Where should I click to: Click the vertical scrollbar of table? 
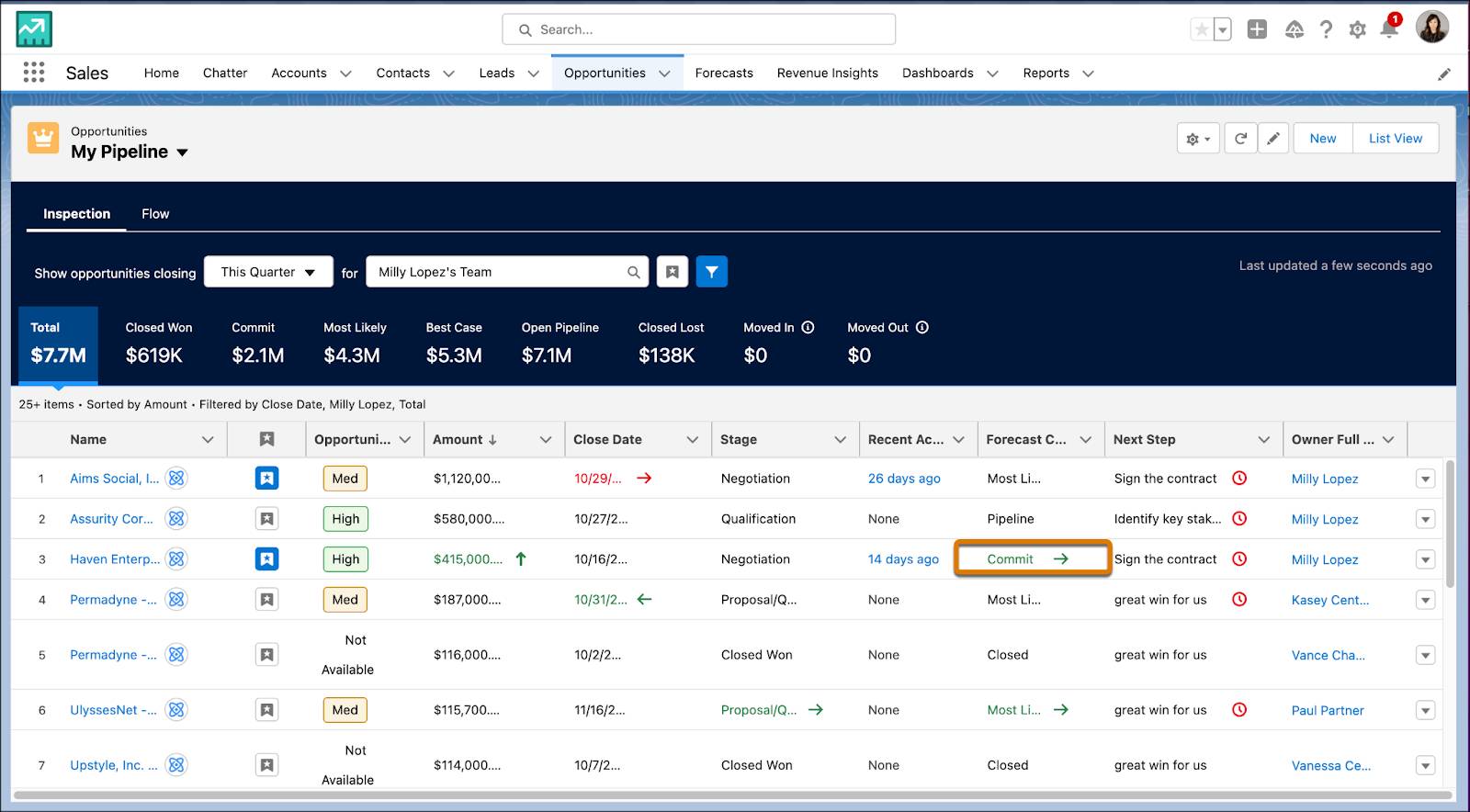(1450, 524)
